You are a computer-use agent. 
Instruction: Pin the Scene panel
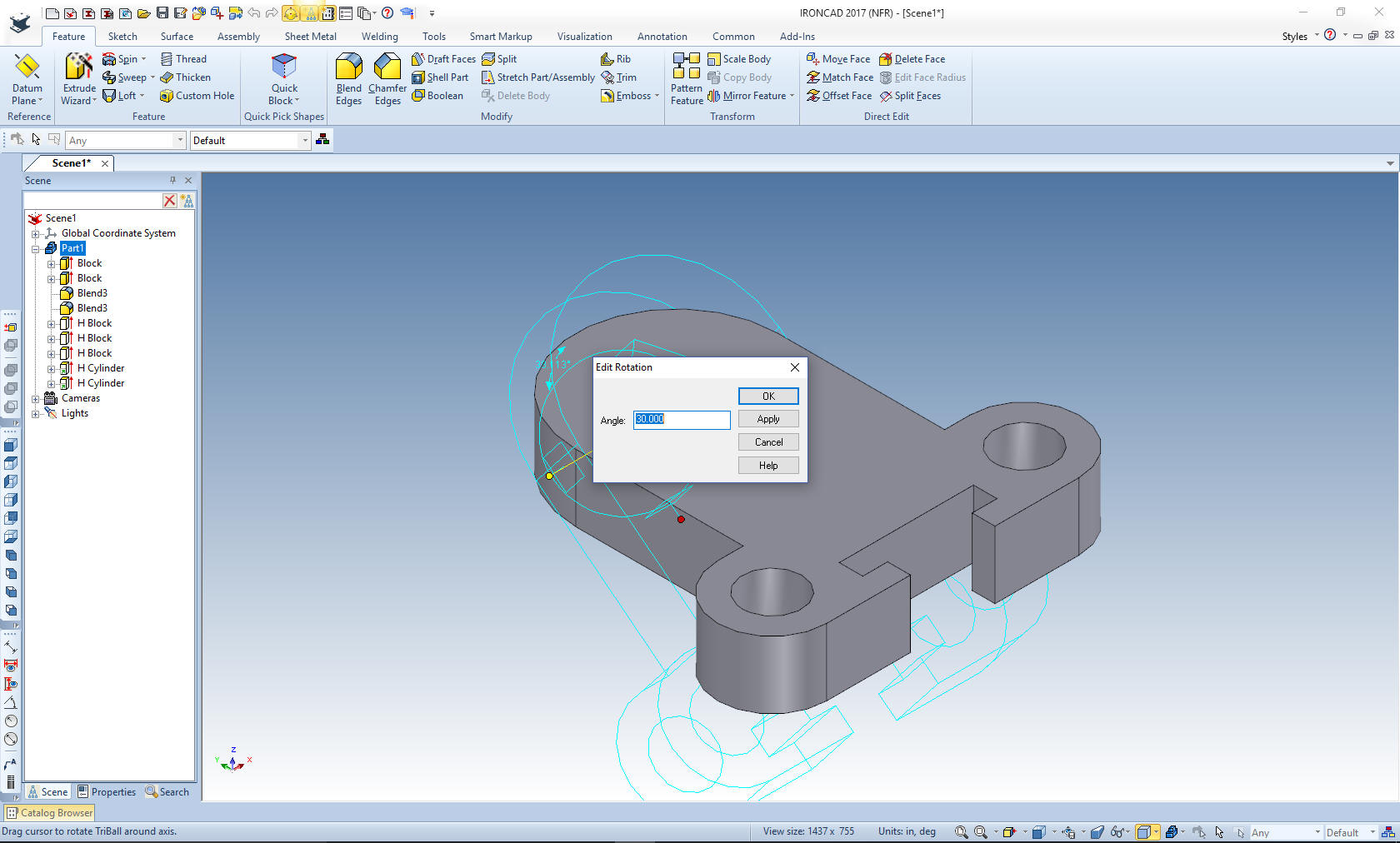point(173,181)
